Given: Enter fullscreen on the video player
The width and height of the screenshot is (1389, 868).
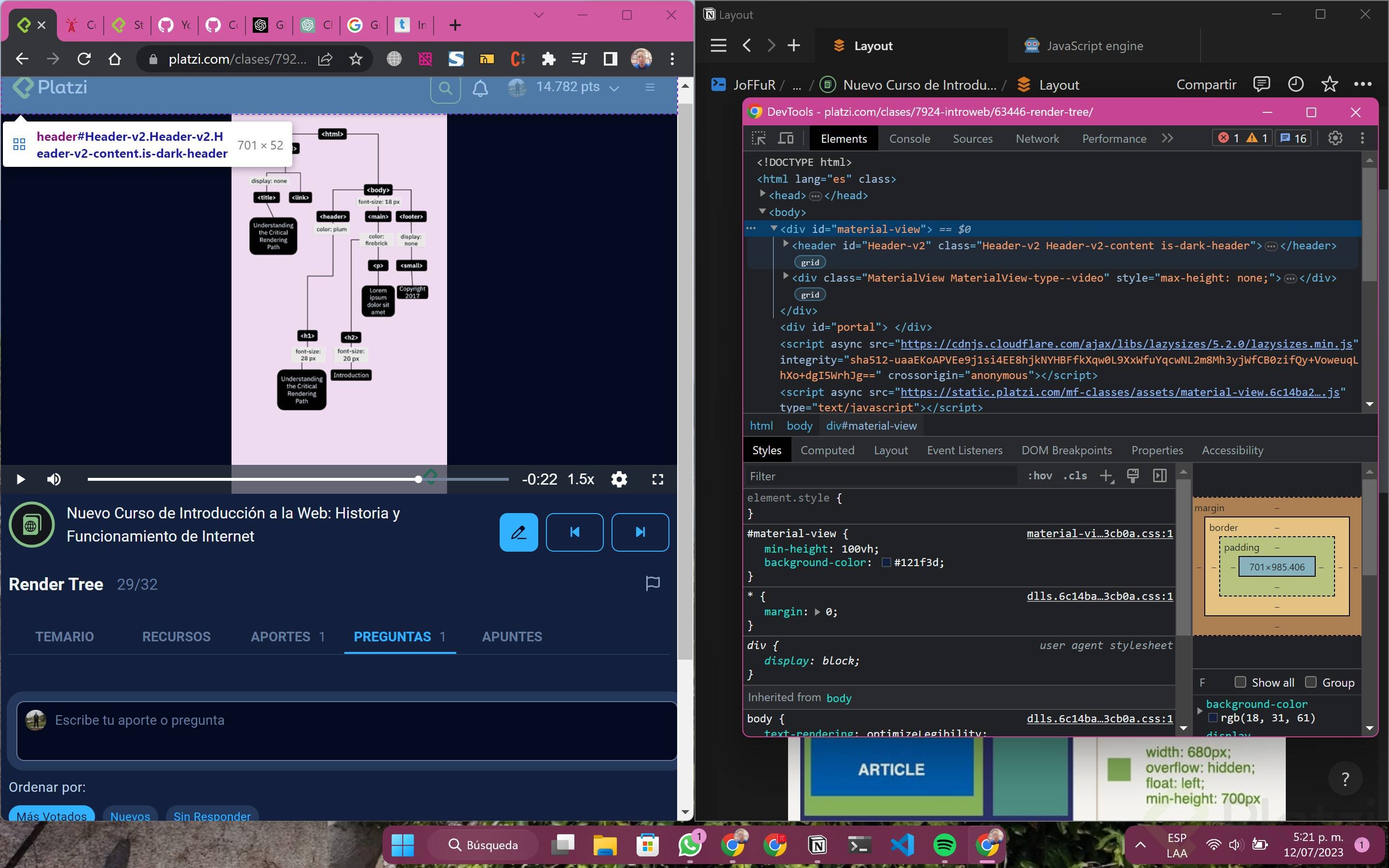Looking at the screenshot, I should point(658,479).
